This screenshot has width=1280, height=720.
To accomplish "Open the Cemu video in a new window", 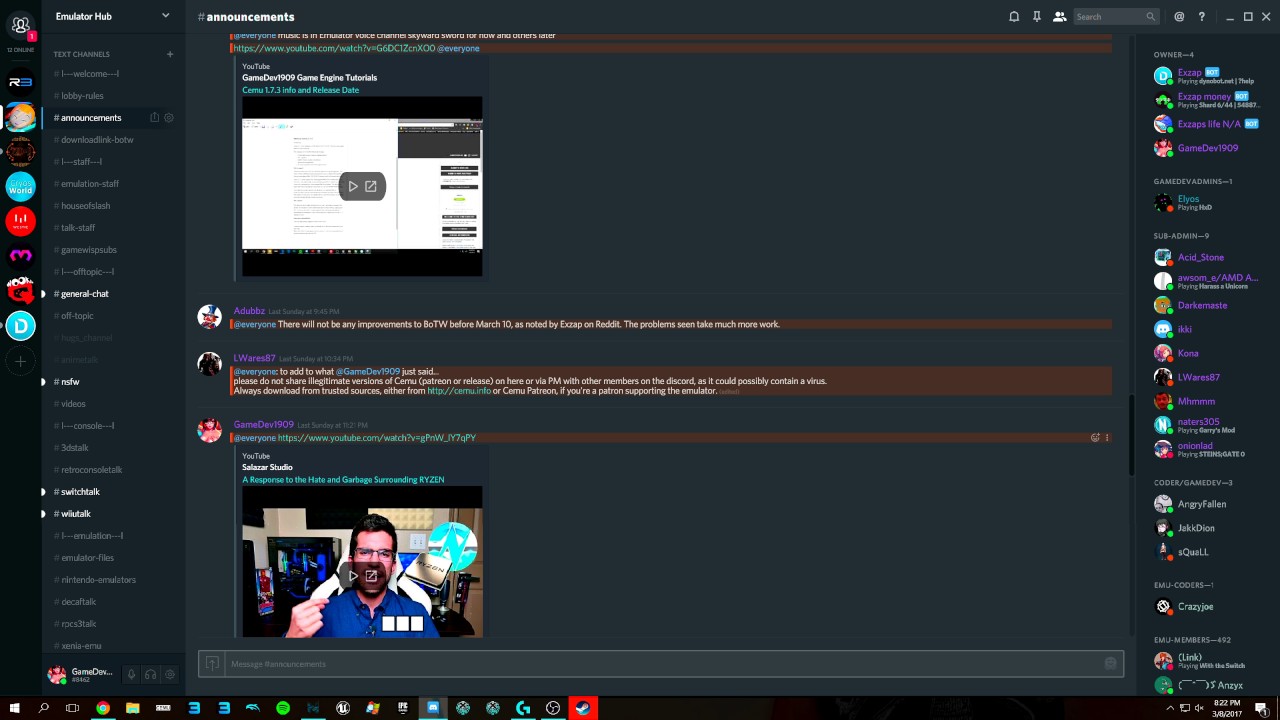I will [371, 186].
